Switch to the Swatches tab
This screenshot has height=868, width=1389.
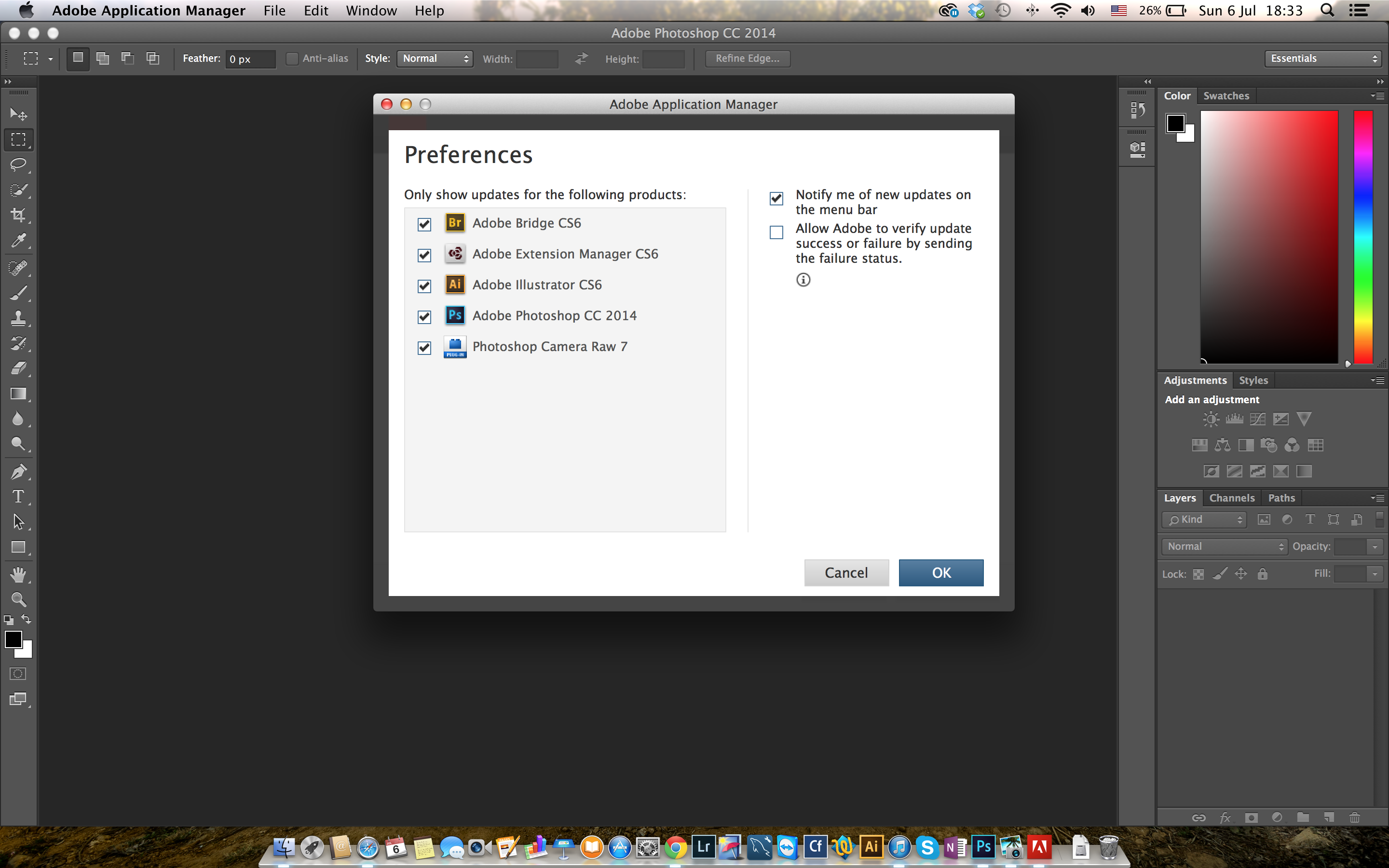coord(1226,96)
